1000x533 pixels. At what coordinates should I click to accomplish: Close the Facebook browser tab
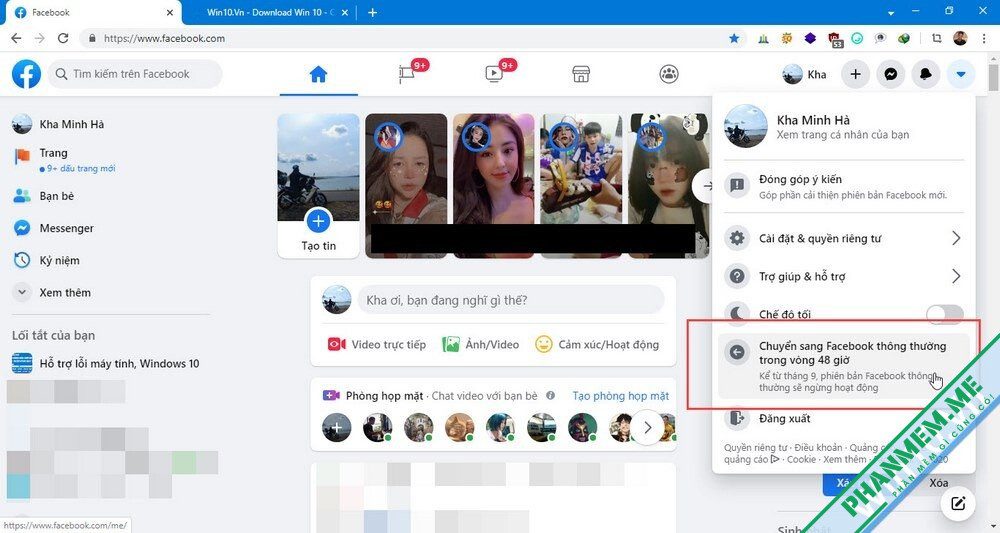(170, 12)
